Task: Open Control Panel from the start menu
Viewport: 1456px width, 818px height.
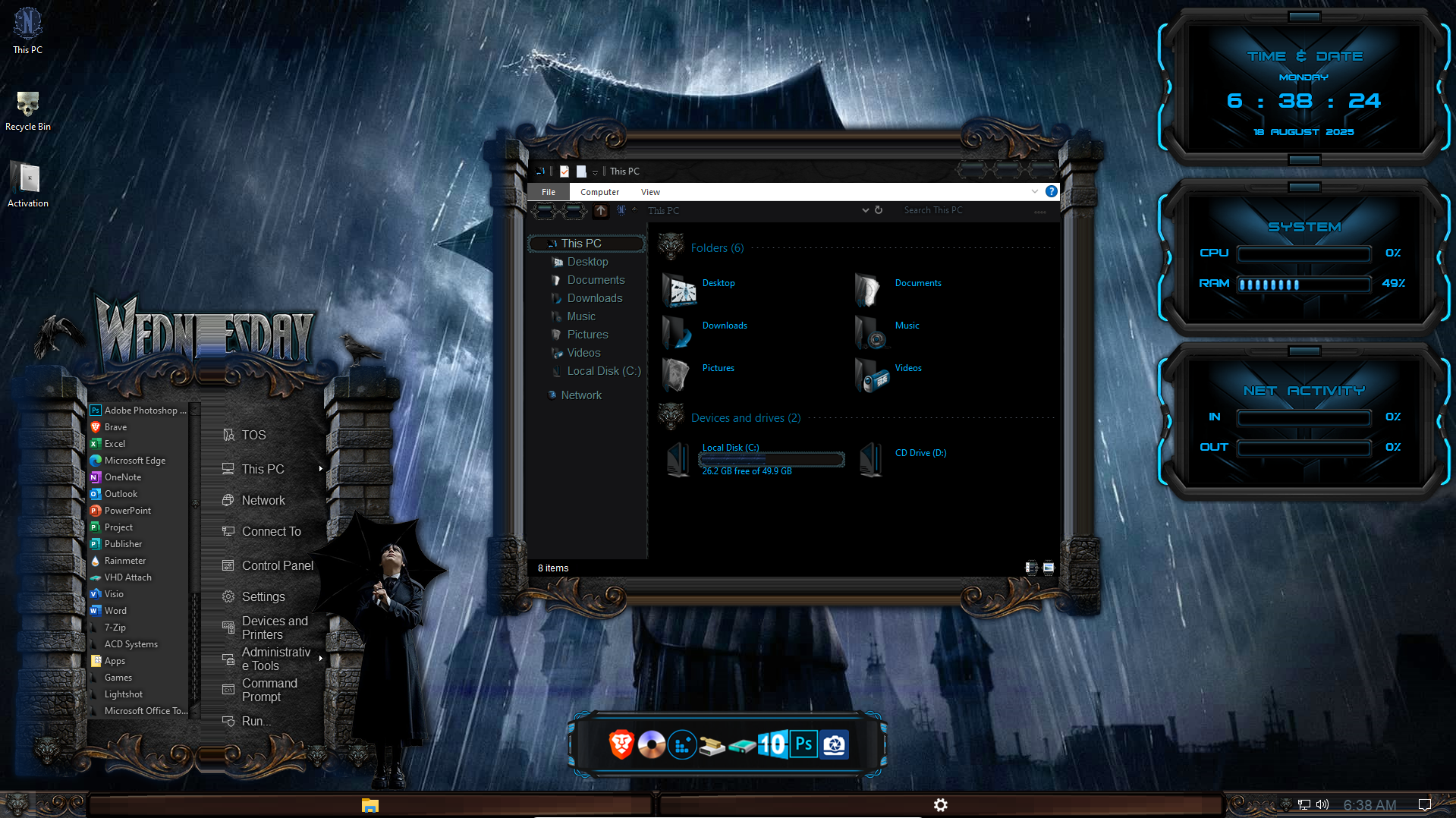Action: pyautogui.click(x=267, y=565)
